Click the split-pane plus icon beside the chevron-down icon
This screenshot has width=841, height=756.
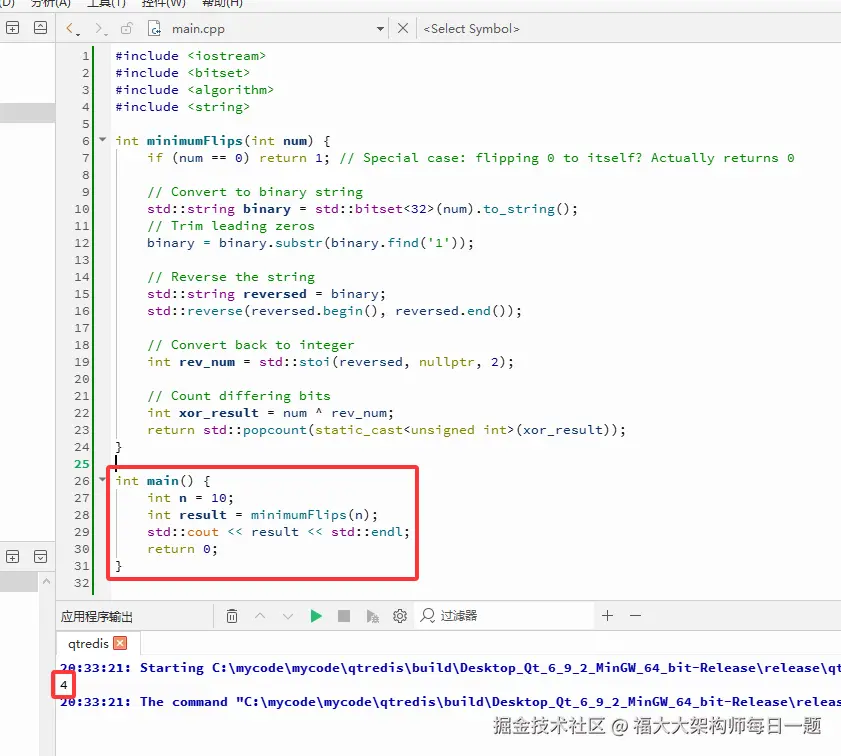tap(12, 557)
